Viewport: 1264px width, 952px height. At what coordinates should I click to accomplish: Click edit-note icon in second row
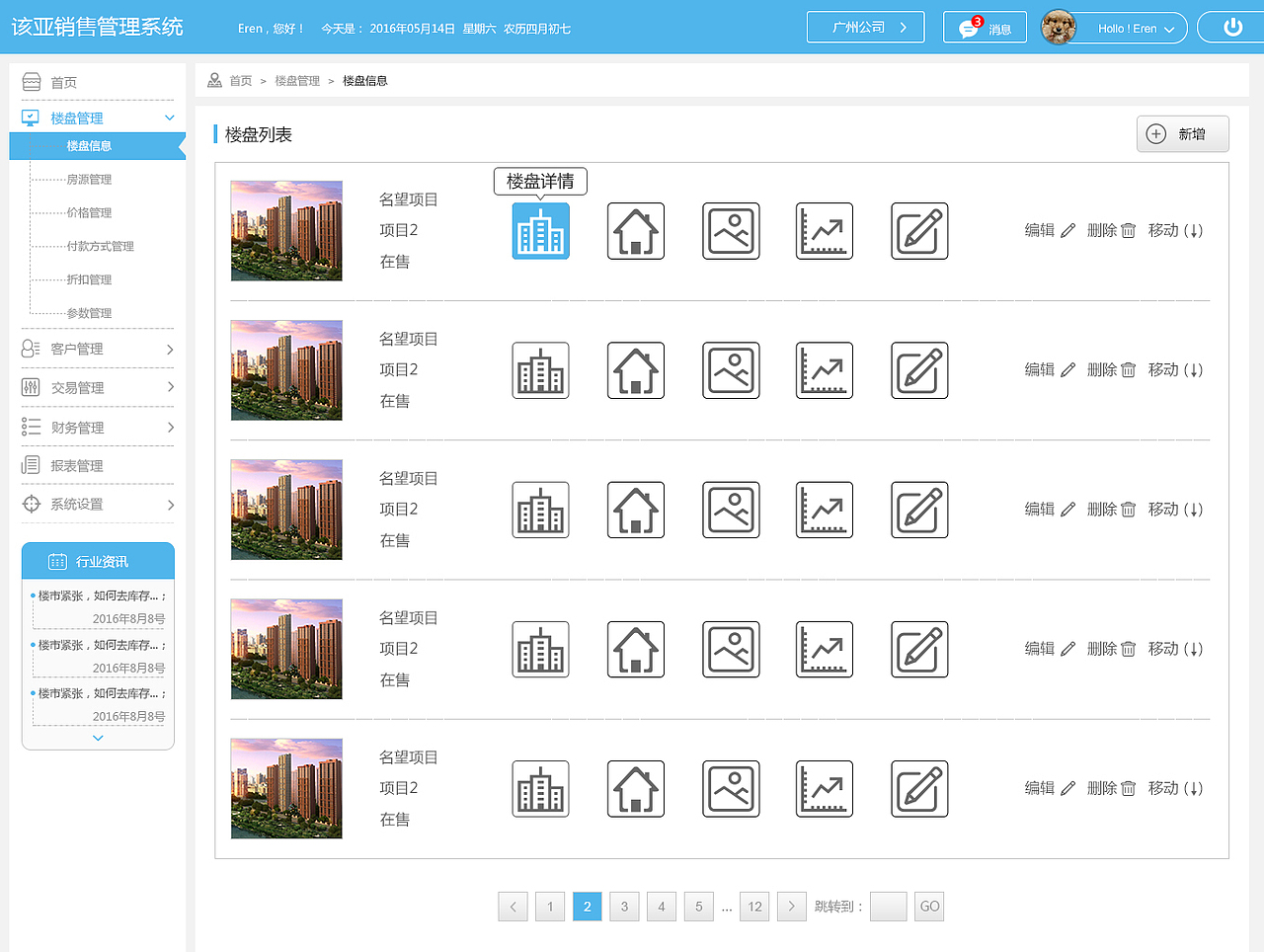[919, 370]
